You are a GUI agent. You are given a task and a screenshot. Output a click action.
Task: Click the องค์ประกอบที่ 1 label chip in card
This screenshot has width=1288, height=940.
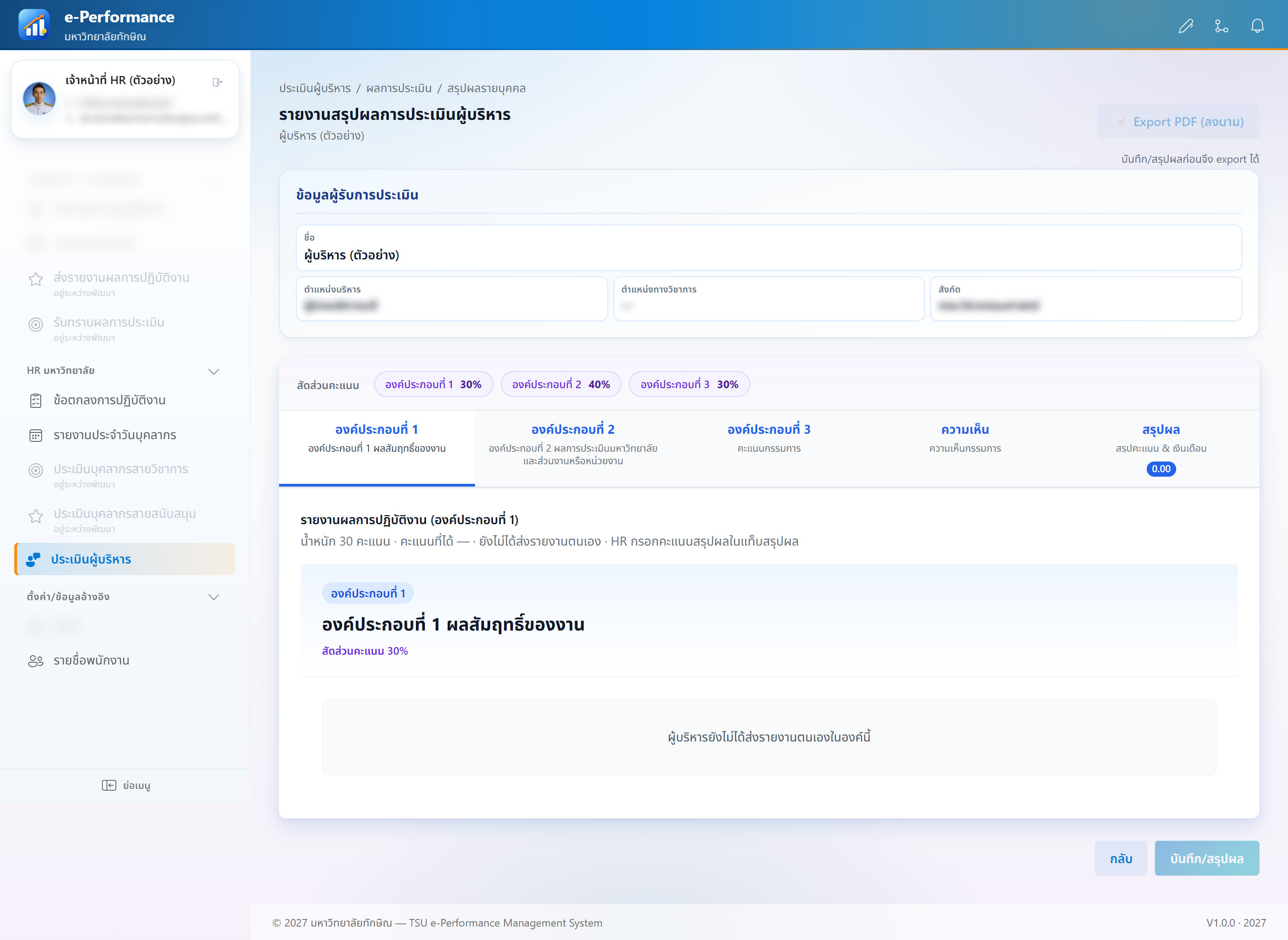point(368,593)
